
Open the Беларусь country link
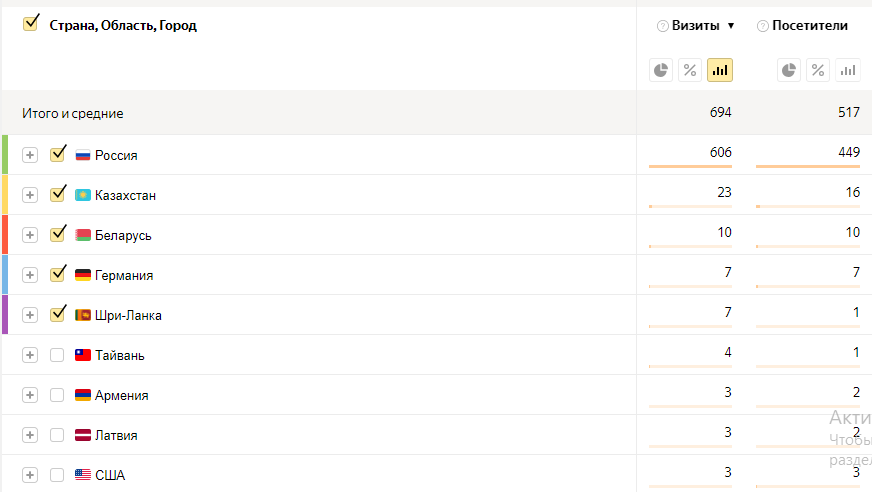pos(123,235)
